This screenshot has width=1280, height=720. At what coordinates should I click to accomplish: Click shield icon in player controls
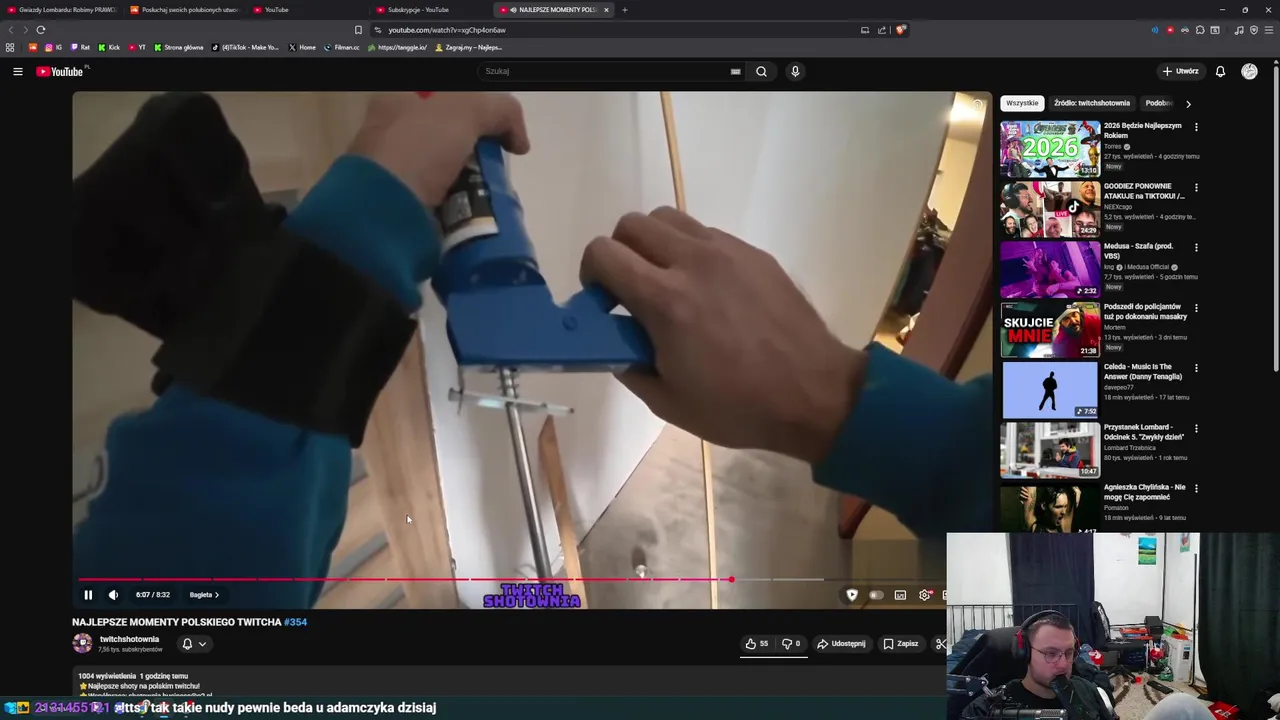click(x=852, y=595)
